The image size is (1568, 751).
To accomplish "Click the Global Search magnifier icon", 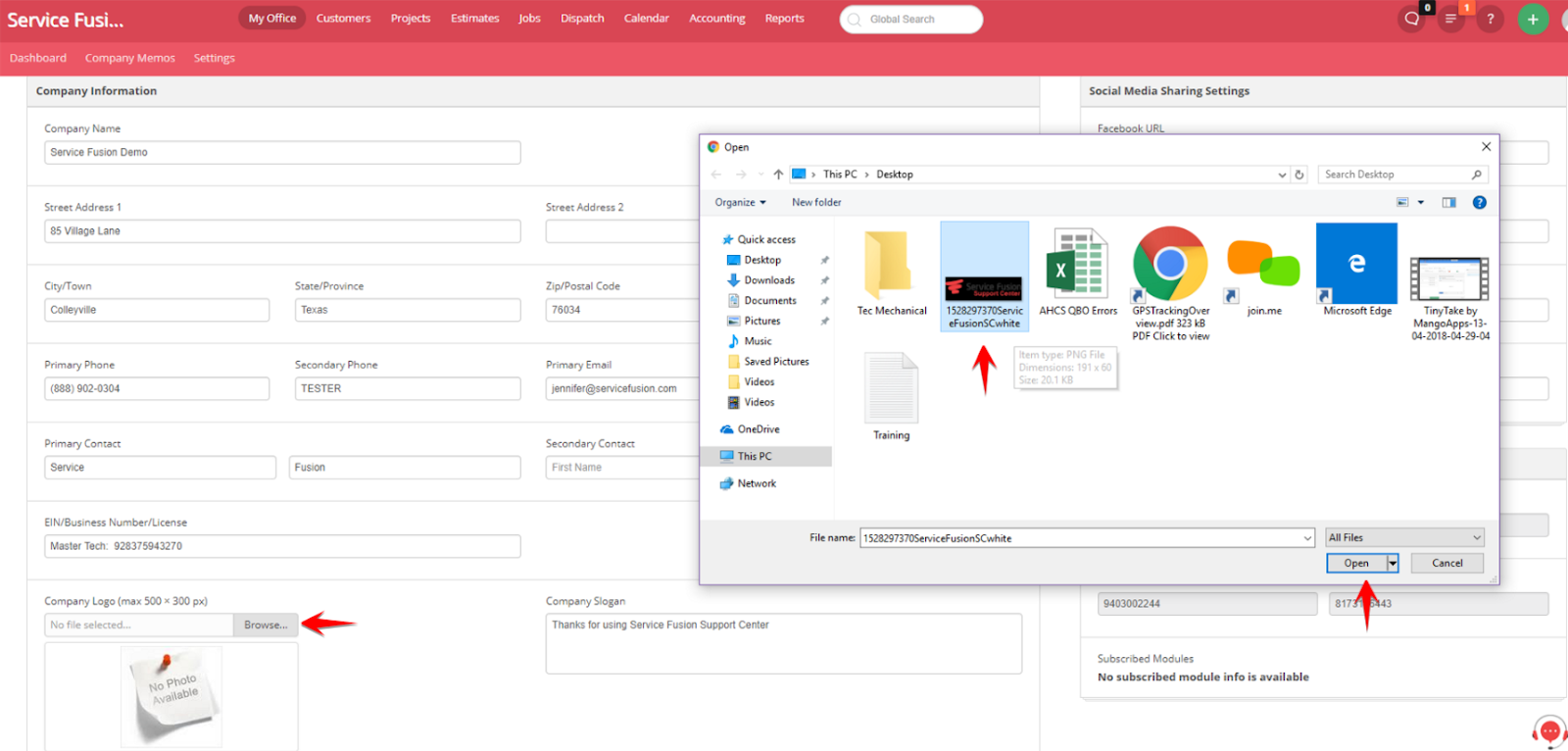I will pos(855,19).
